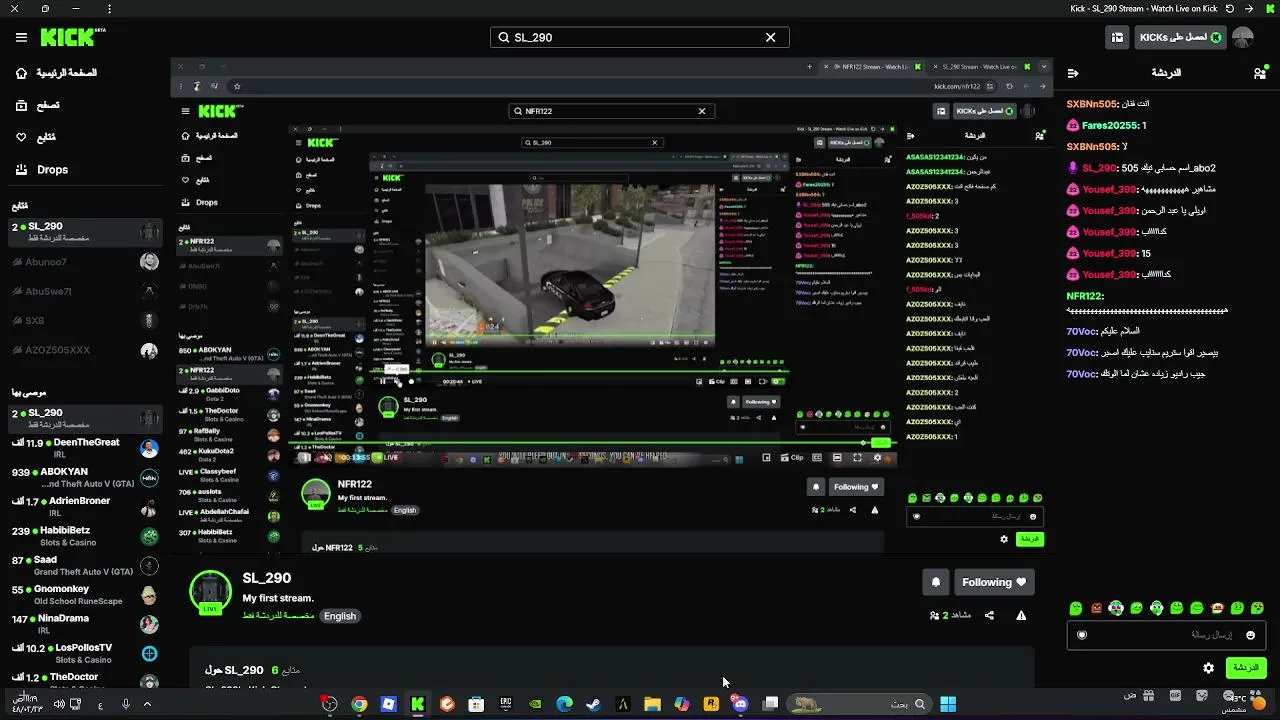Screen dimensions: 1280x720
Task: Share the SL_290 stream
Action: [989, 615]
